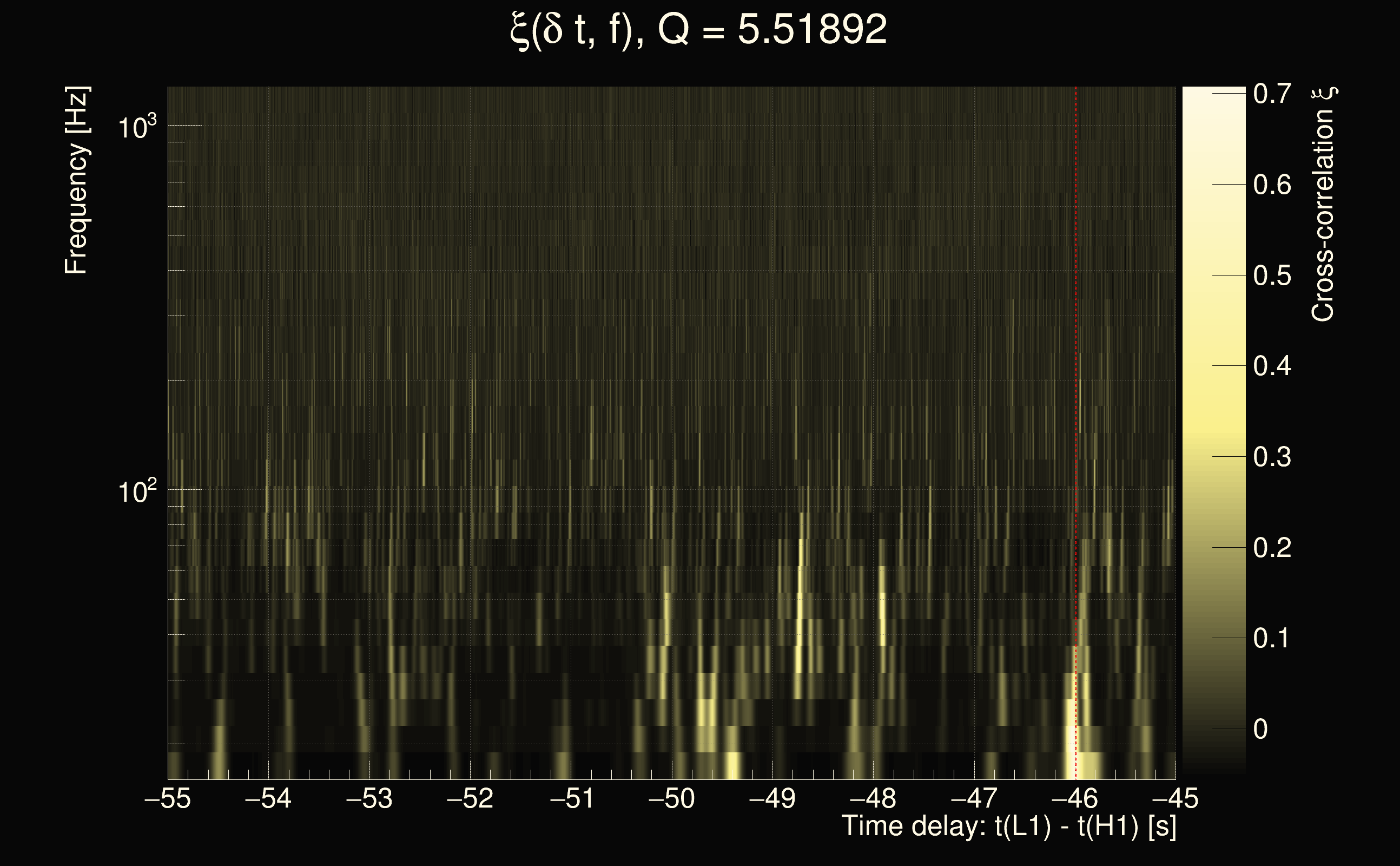Click the -46 x-axis tick label

coord(1074,798)
